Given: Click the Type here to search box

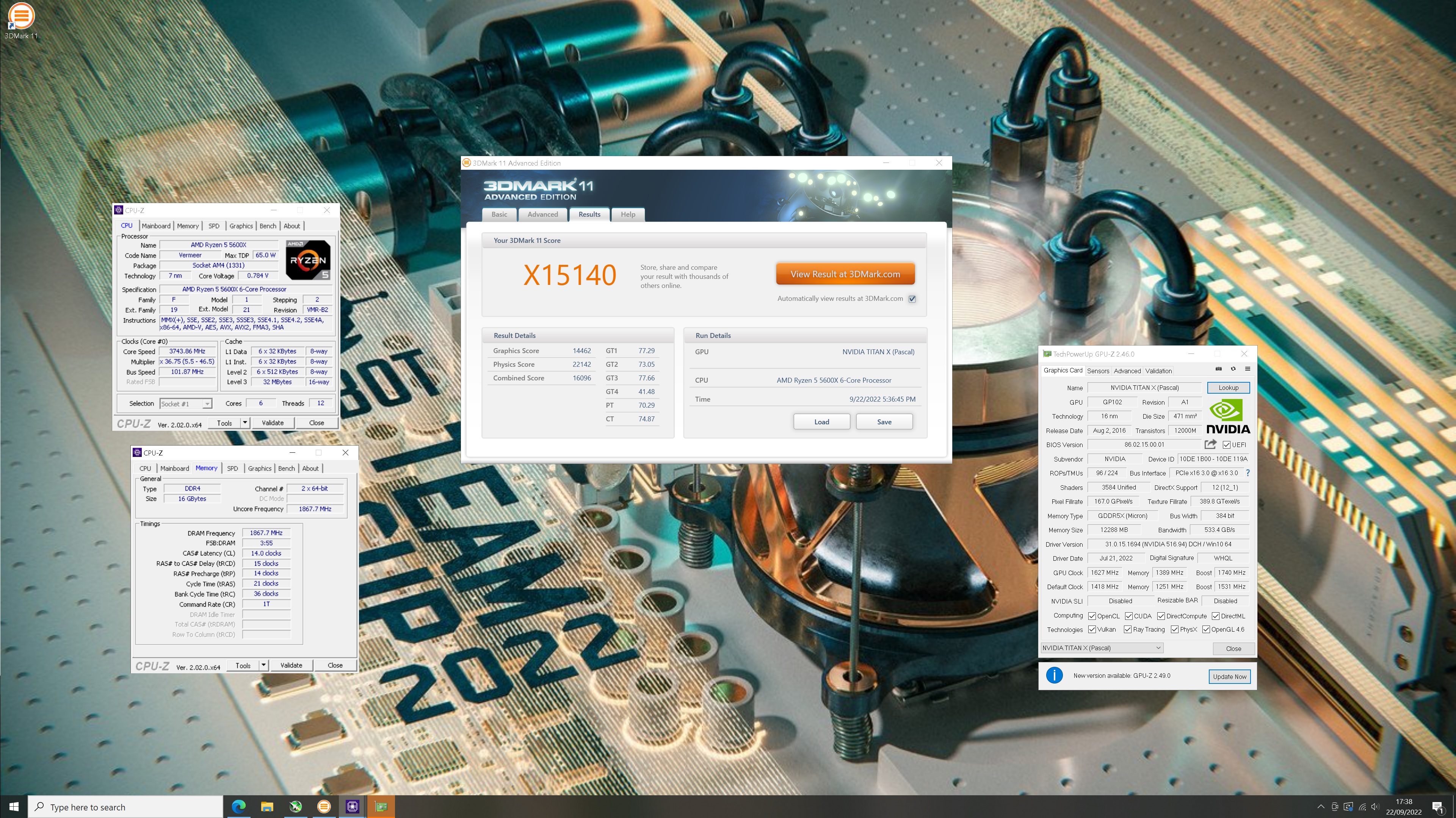Looking at the screenshot, I should pos(125,807).
